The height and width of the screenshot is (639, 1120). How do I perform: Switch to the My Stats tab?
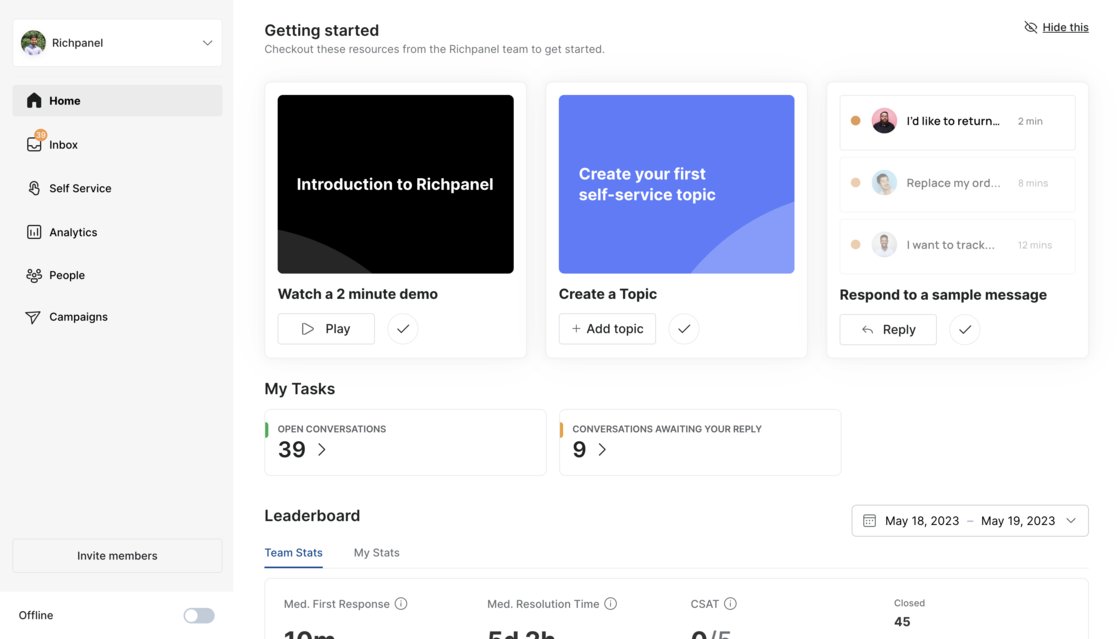coord(376,553)
